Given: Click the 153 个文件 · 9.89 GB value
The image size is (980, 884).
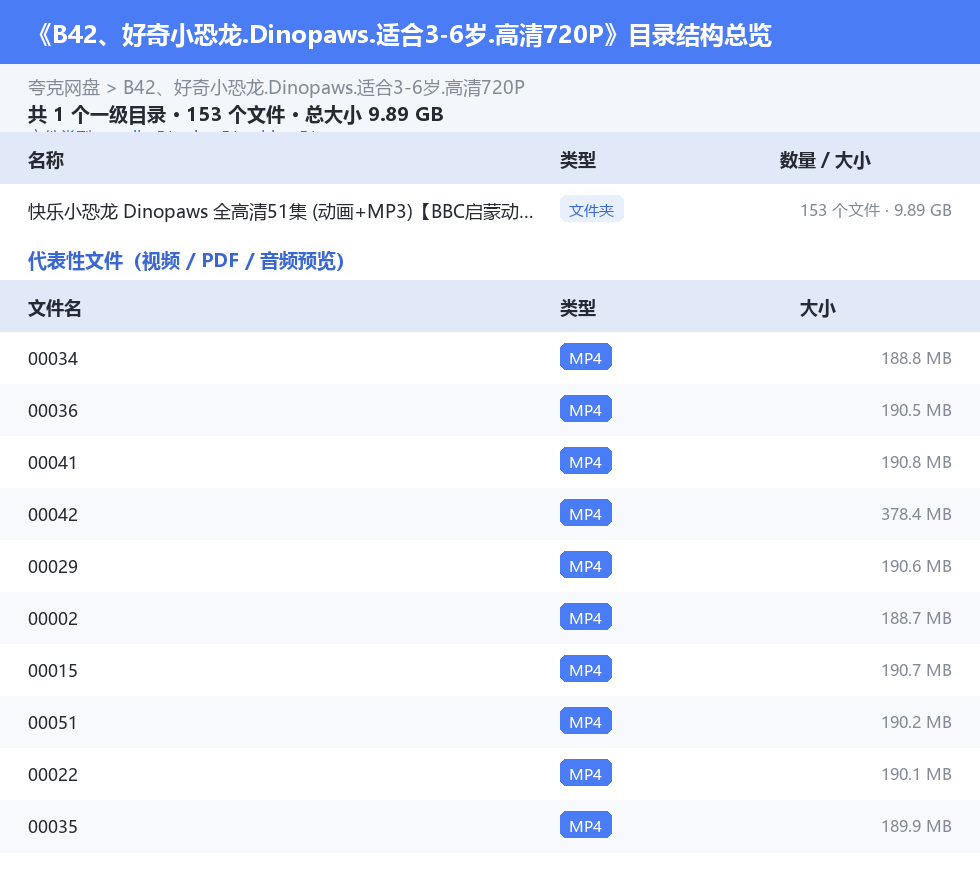Looking at the screenshot, I should tap(876, 210).
